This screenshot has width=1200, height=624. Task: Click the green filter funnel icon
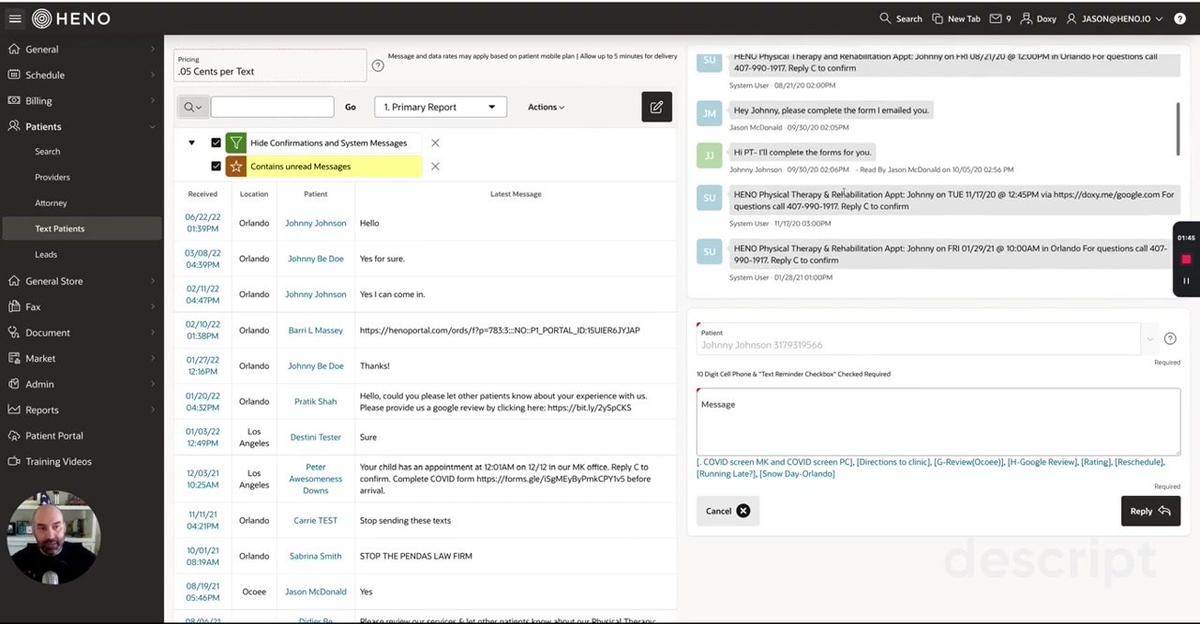235,143
